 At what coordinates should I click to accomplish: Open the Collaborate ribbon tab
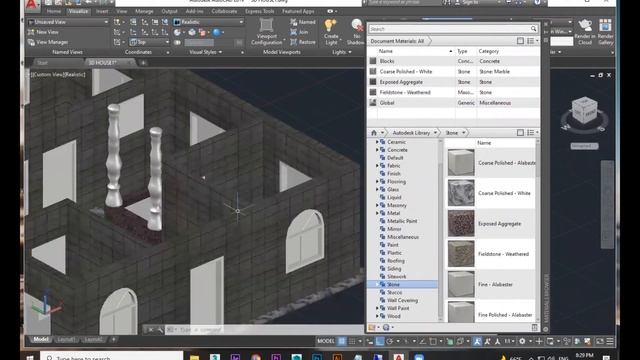point(224,11)
